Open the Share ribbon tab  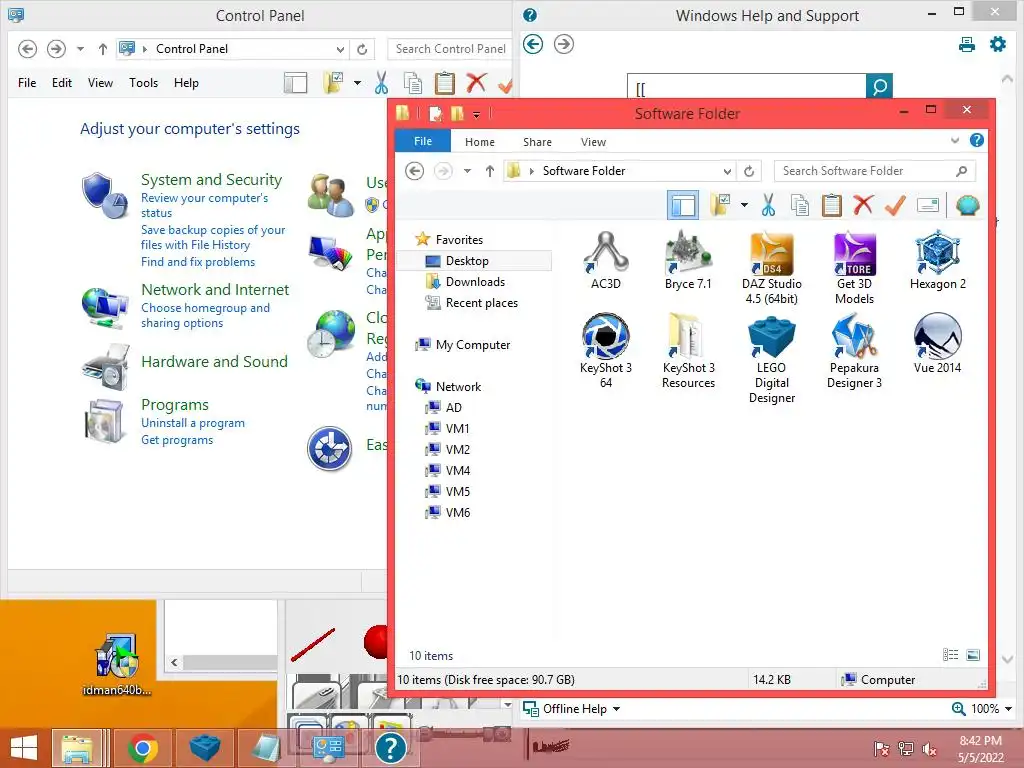pos(537,142)
